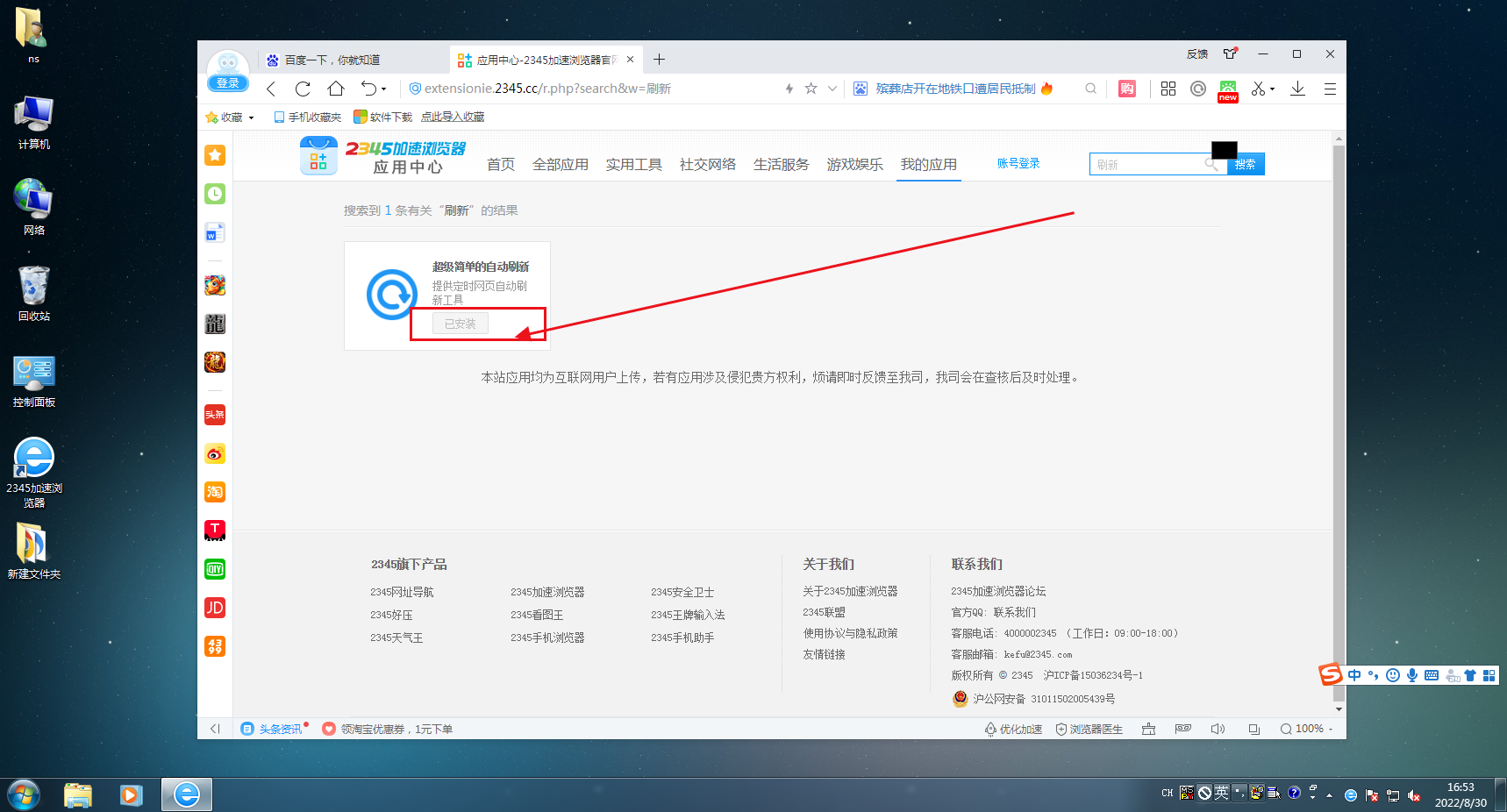Open 2345网址导航 footer link

point(402,592)
